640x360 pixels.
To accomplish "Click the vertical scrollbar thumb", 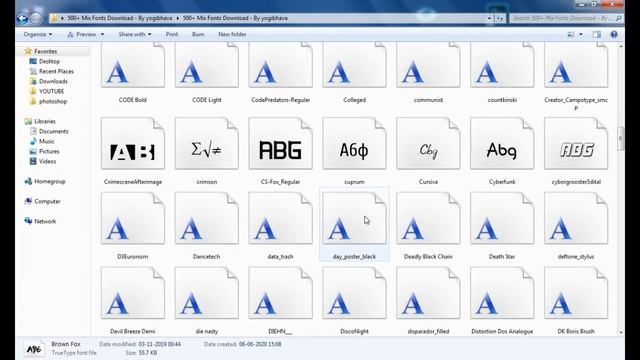I will 621,139.
